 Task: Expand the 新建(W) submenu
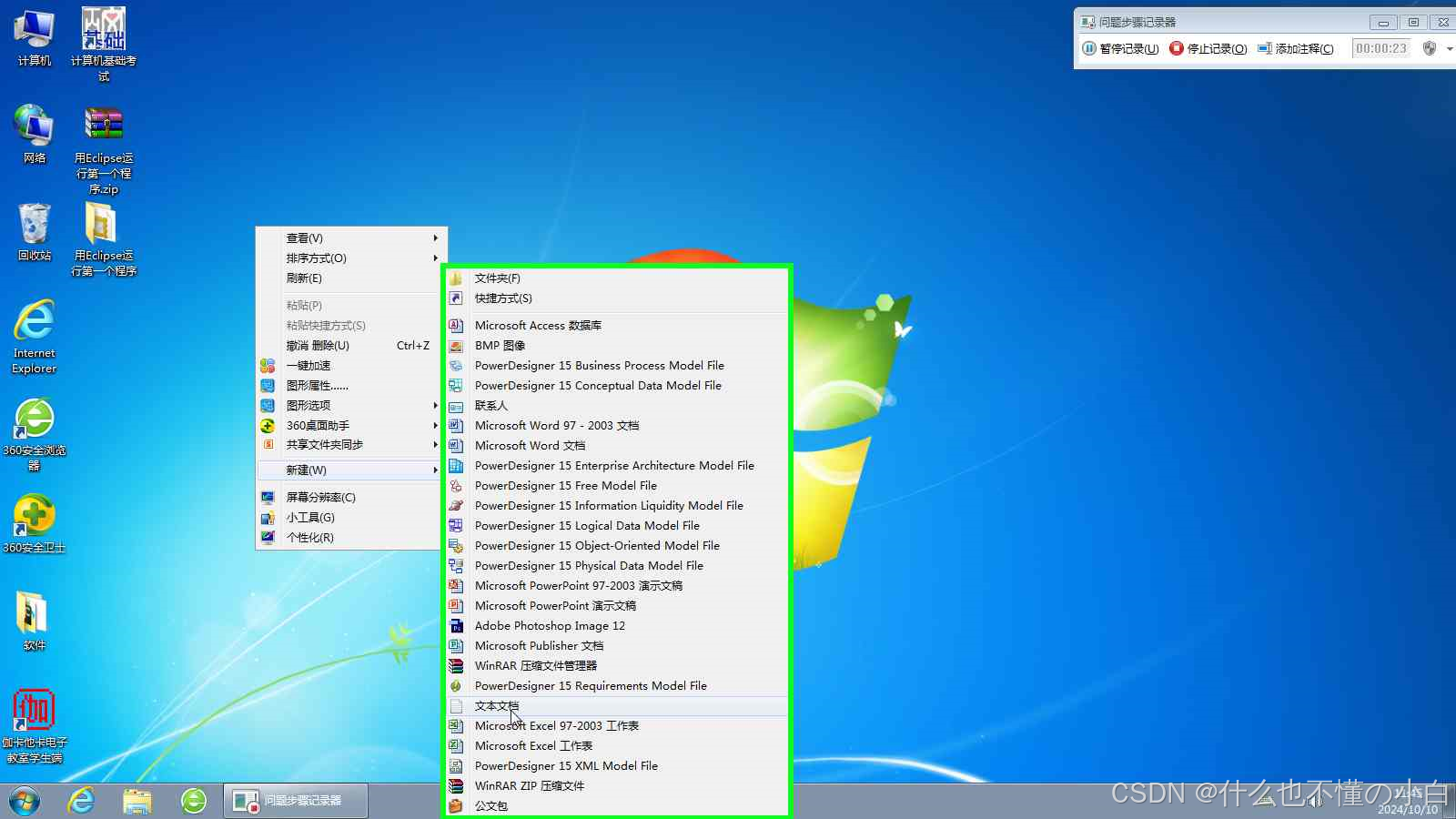click(349, 470)
